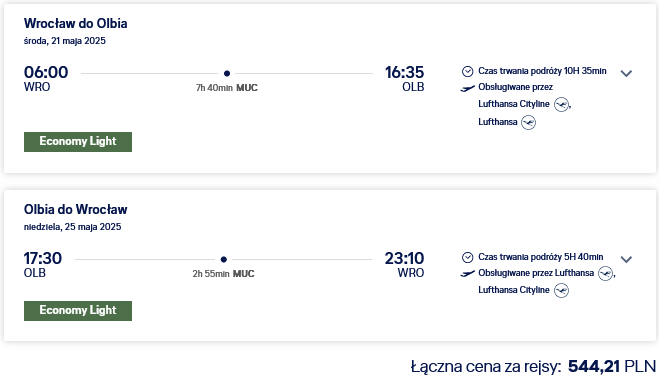This screenshot has height=381, width=659.
Task: Click Lufthansa crane logo in outbound flight
Action: pyautogui.click(x=528, y=122)
